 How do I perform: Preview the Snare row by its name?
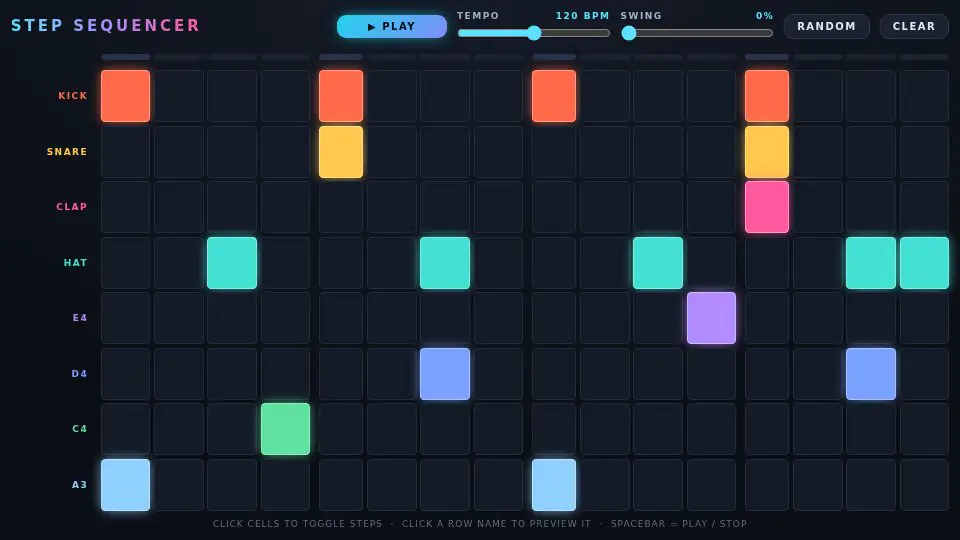(67, 152)
